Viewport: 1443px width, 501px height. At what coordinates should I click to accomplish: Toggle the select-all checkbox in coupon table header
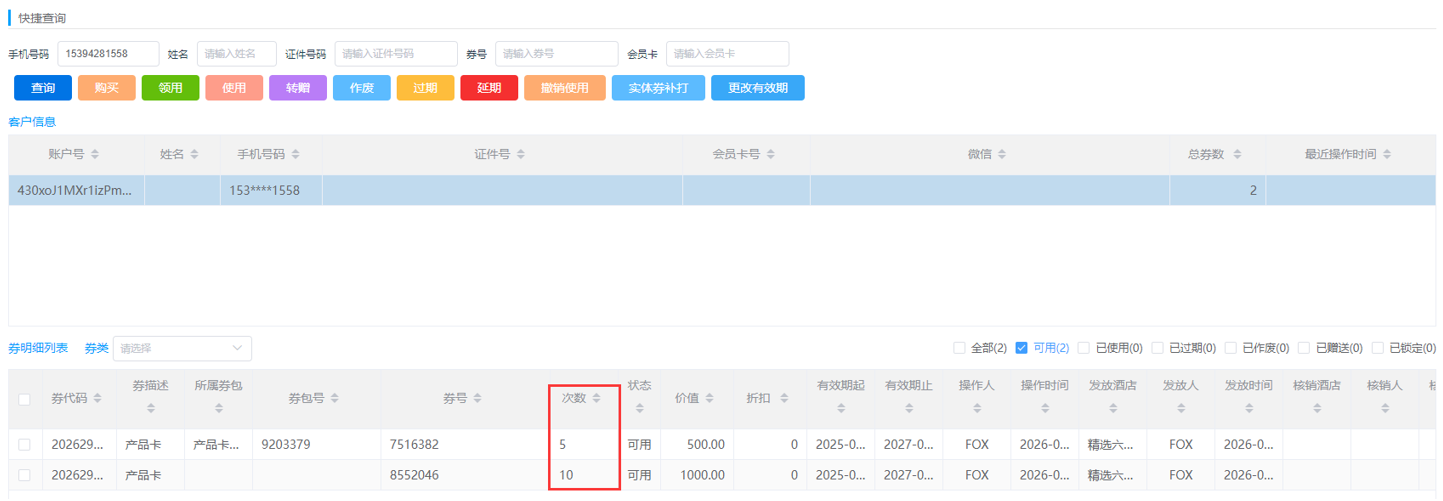click(x=24, y=399)
